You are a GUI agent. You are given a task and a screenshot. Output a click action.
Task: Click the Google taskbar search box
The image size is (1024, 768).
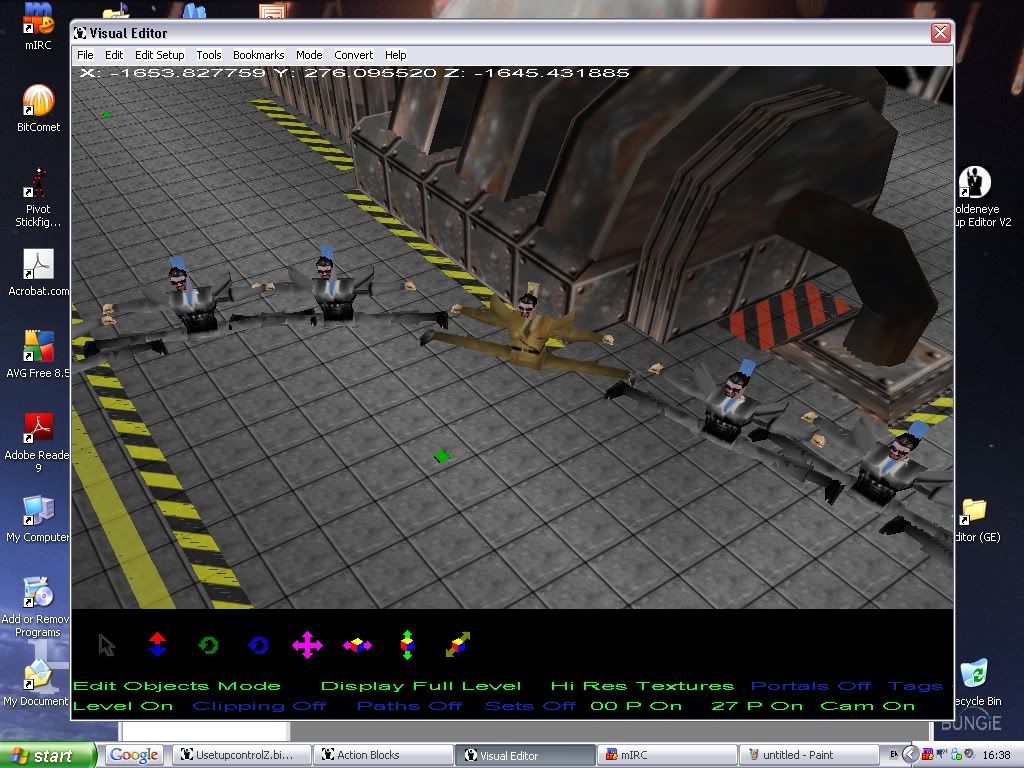[134, 755]
